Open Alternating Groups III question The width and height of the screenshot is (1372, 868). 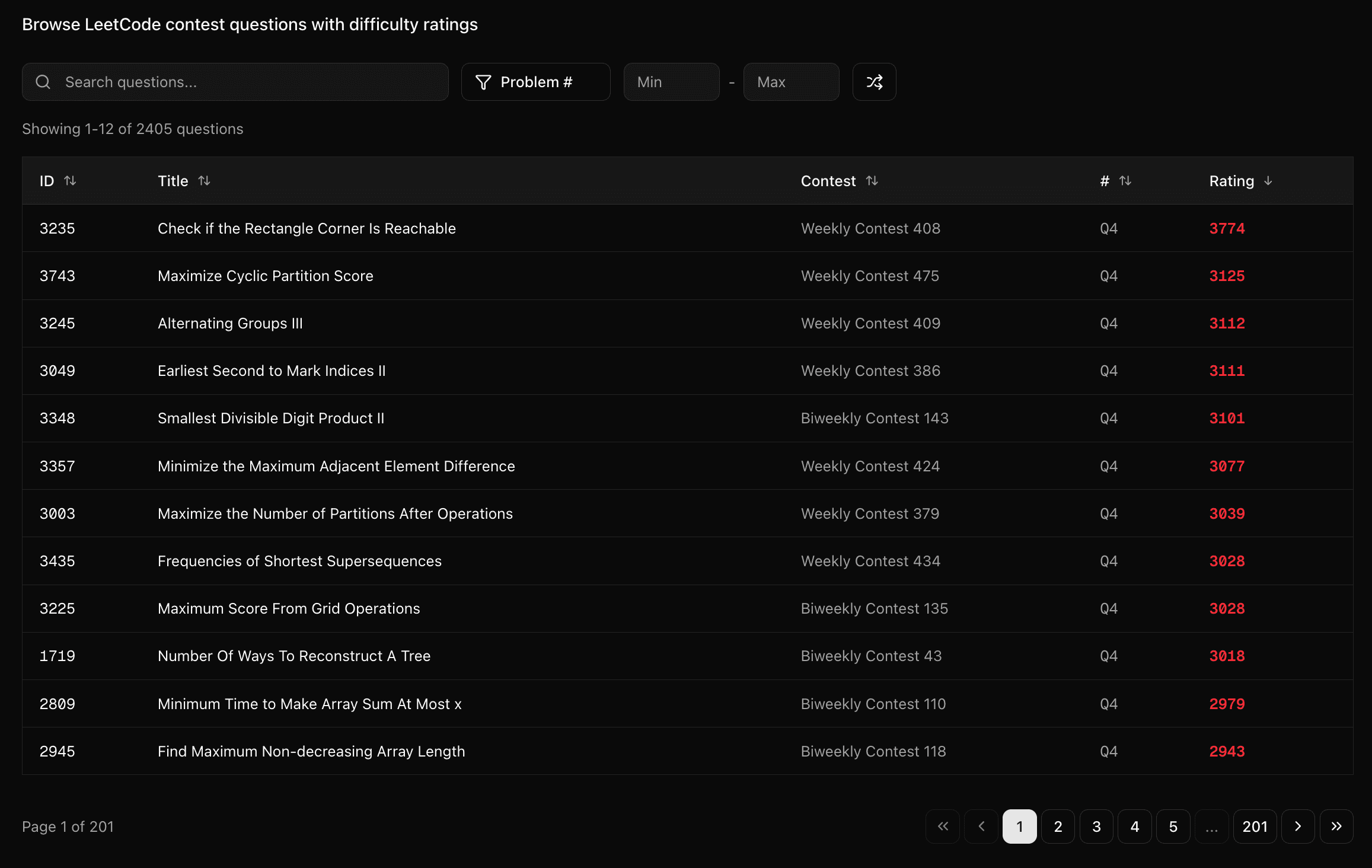230,323
